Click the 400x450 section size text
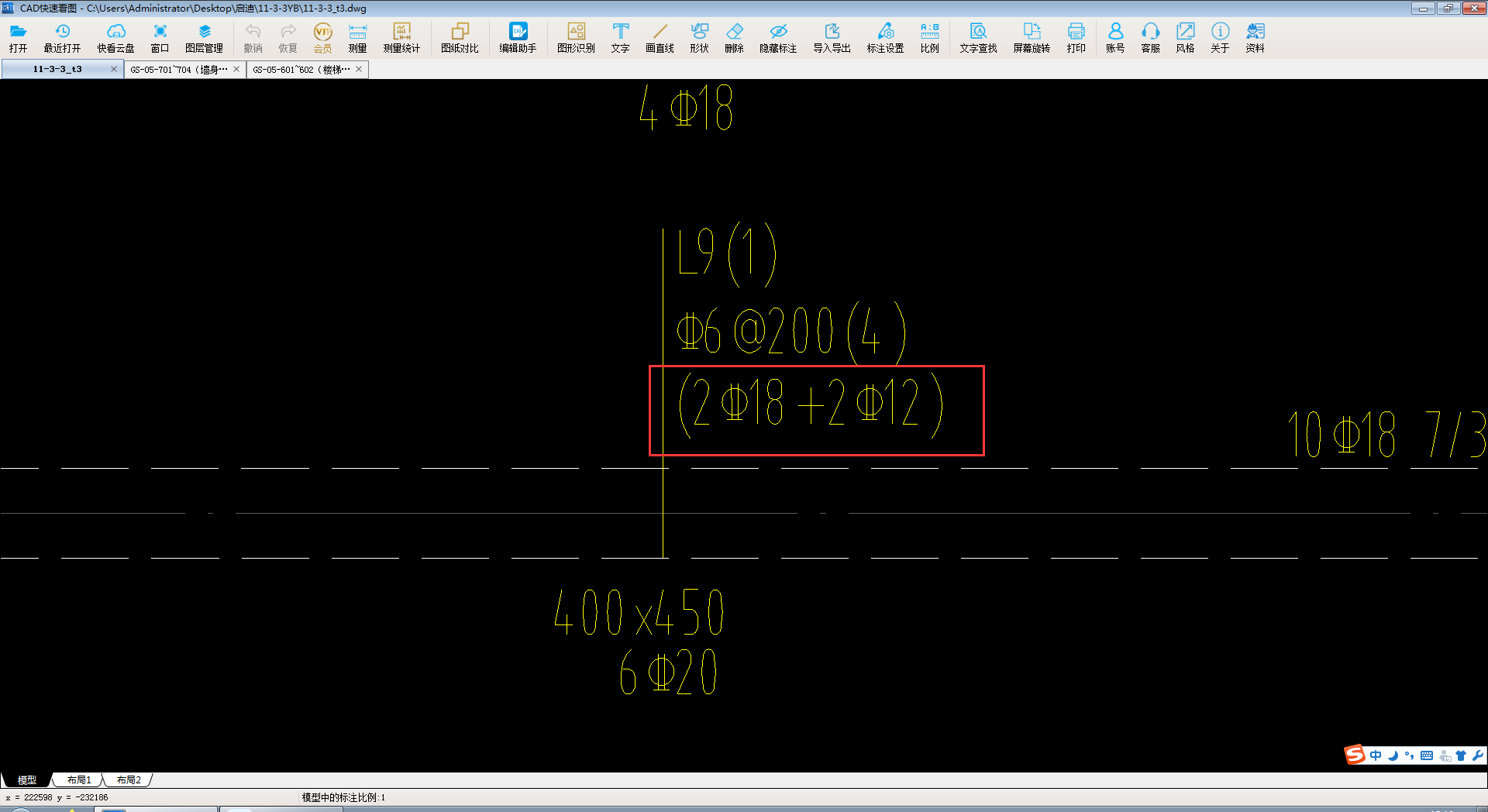 tap(639, 612)
